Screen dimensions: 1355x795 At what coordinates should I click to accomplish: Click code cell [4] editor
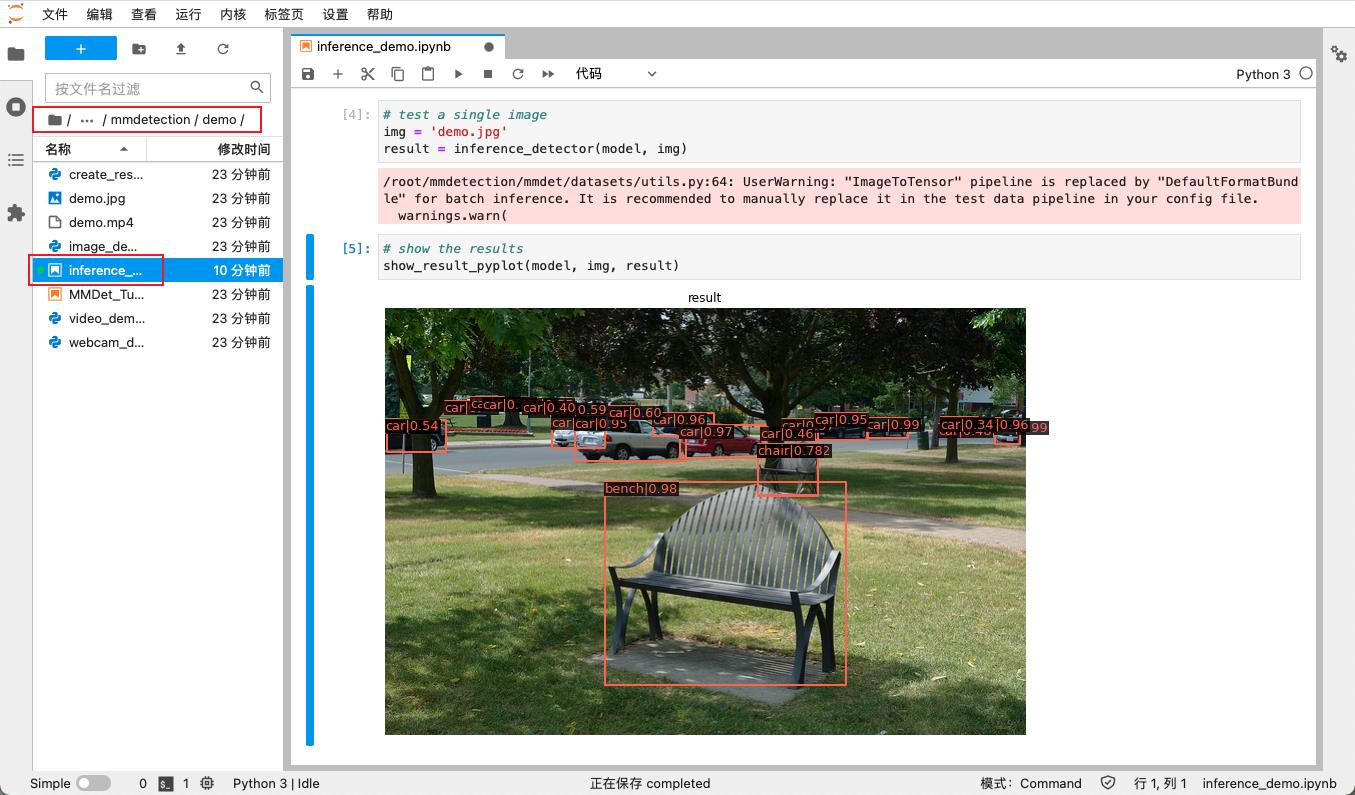click(x=838, y=131)
